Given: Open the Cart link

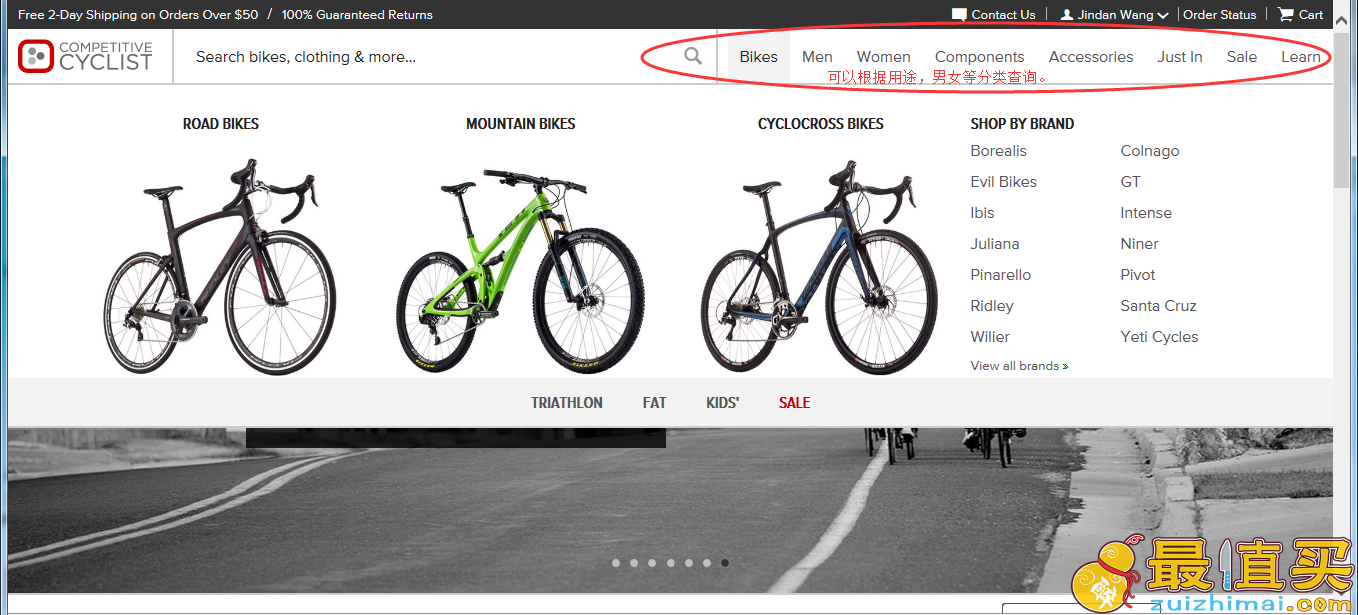Looking at the screenshot, I should click(1311, 14).
